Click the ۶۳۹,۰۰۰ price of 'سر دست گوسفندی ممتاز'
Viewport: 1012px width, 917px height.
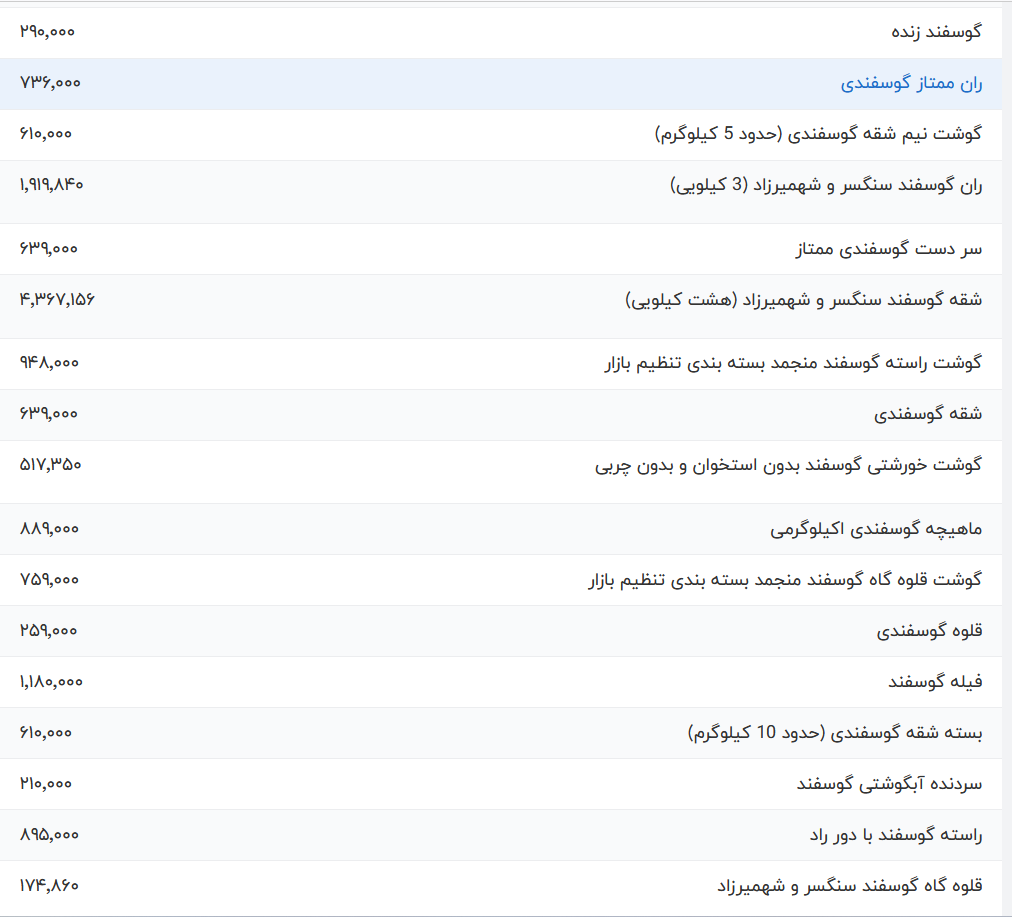coord(48,248)
